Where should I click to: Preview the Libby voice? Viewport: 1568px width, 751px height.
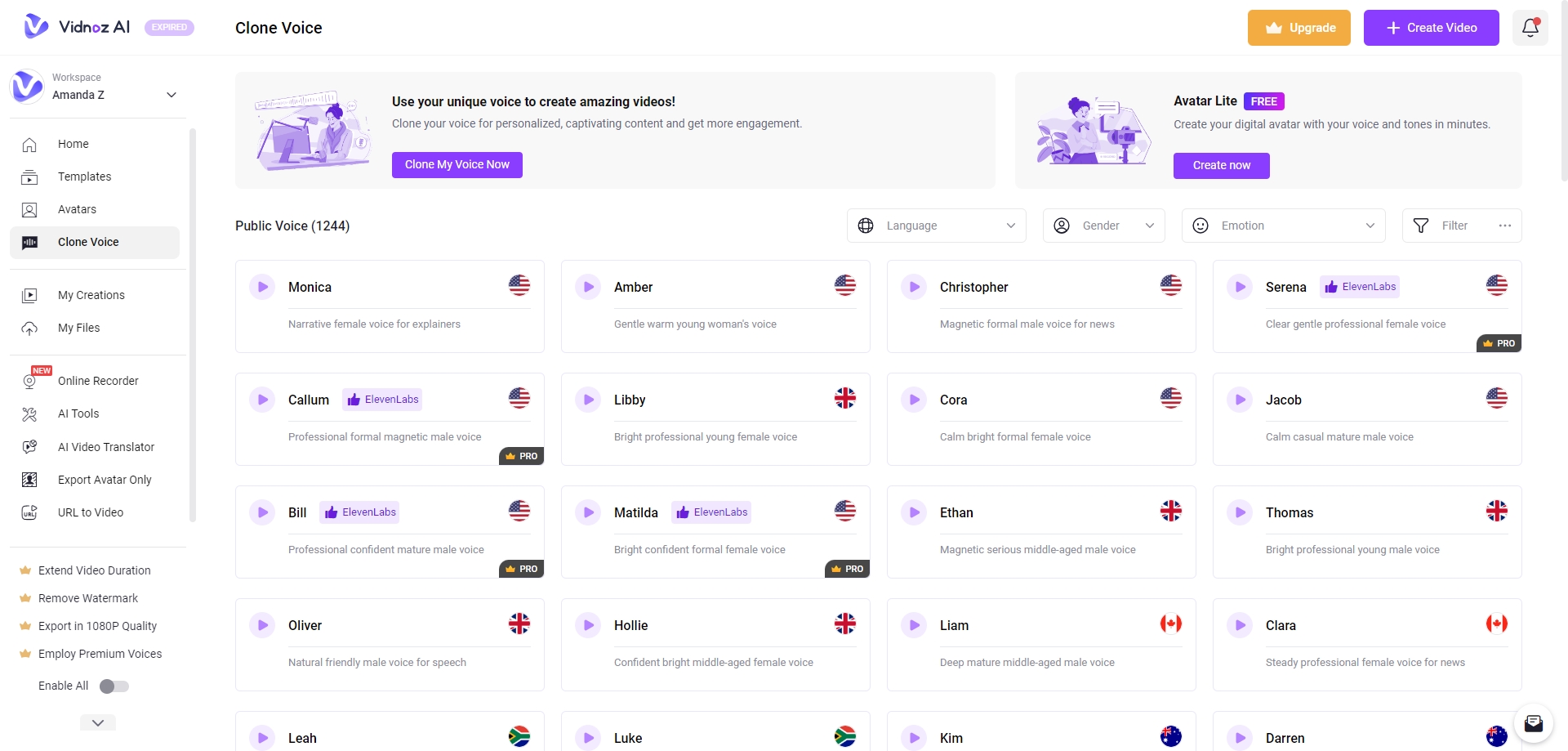pyautogui.click(x=588, y=400)
